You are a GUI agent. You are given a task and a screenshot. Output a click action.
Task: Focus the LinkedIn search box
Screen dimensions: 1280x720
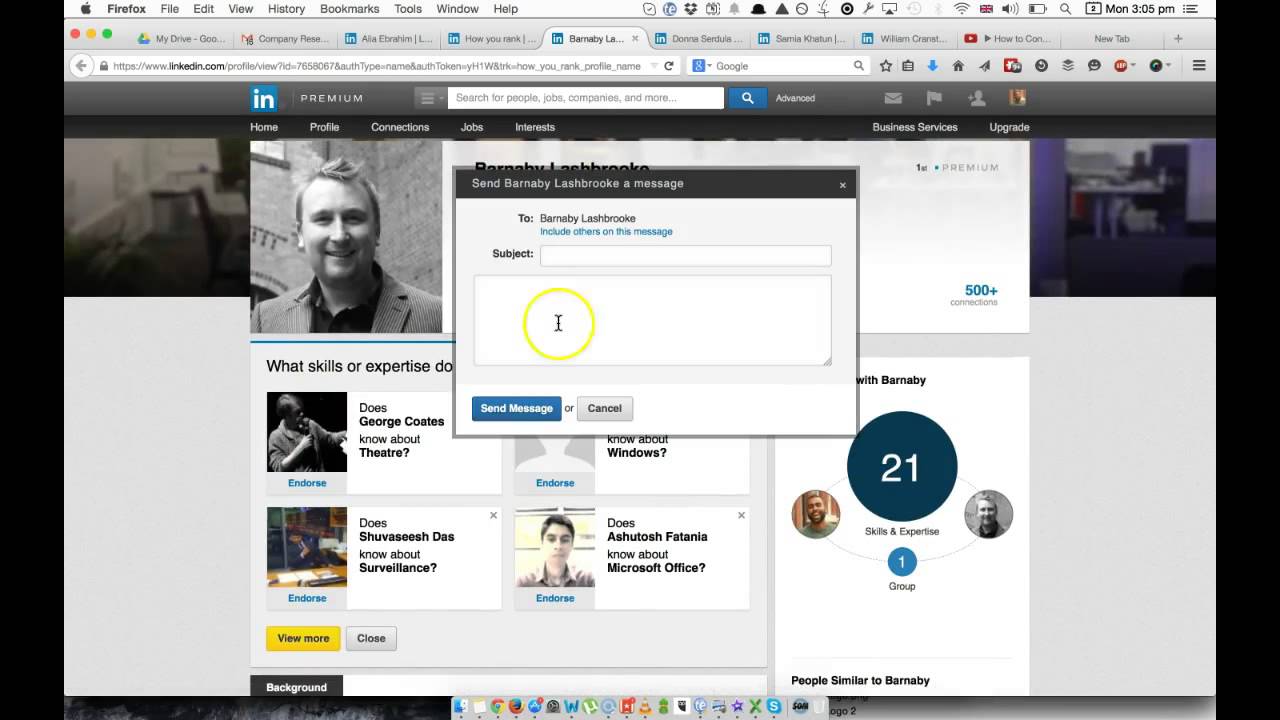[x=585, y=98]
